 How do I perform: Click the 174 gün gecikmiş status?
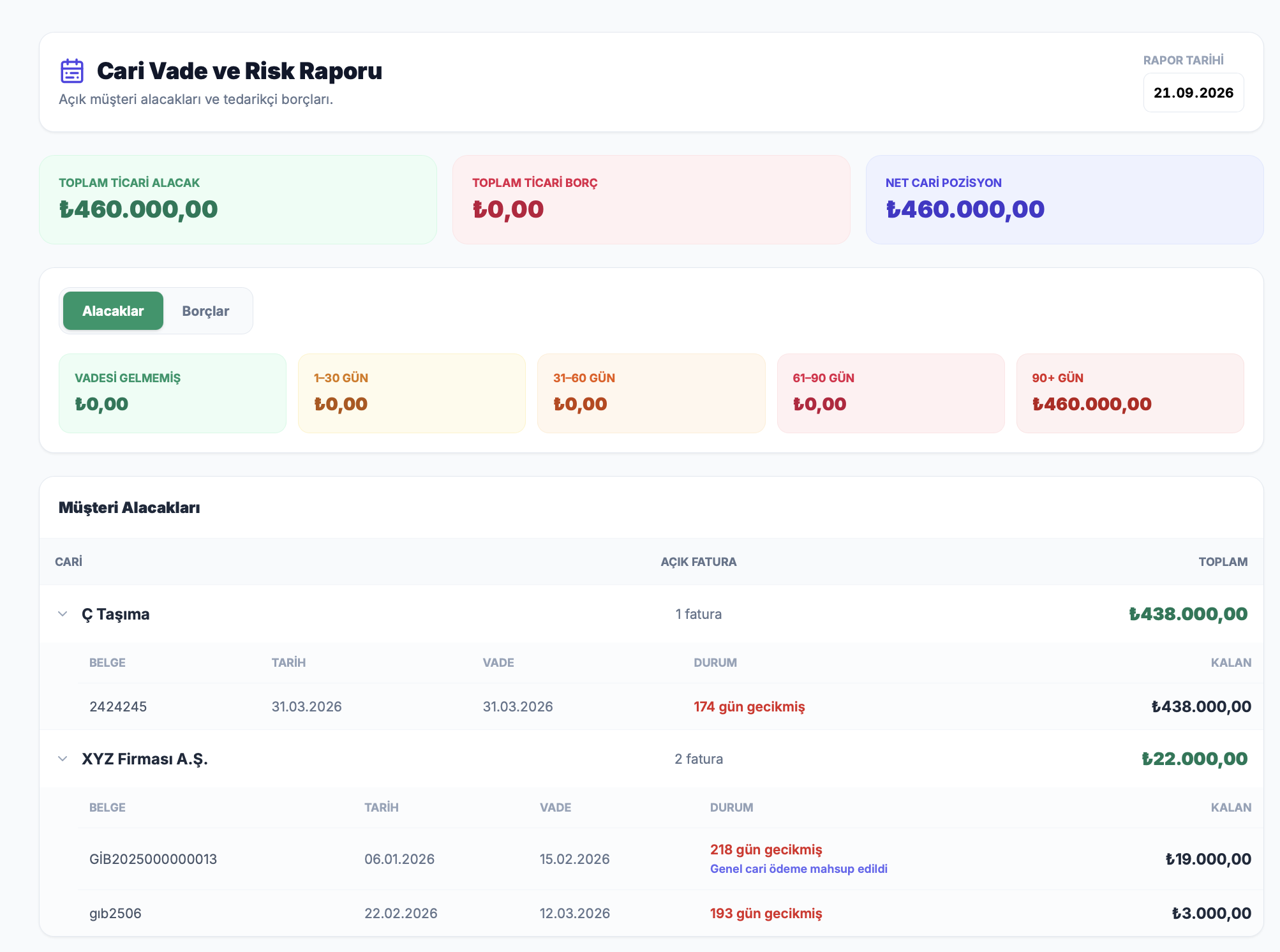(x=749, y=706)
